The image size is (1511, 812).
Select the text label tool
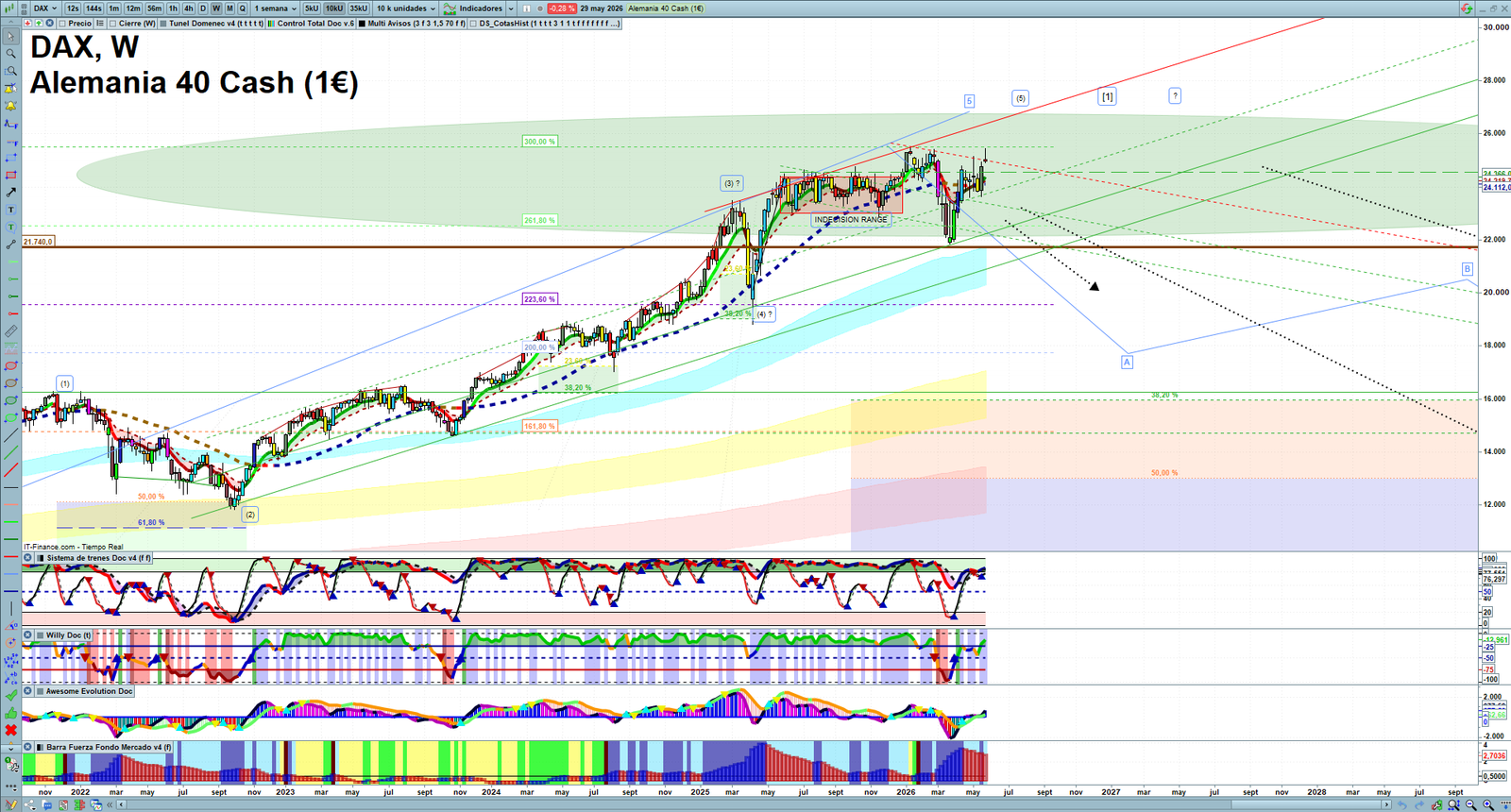coord(10,210)
